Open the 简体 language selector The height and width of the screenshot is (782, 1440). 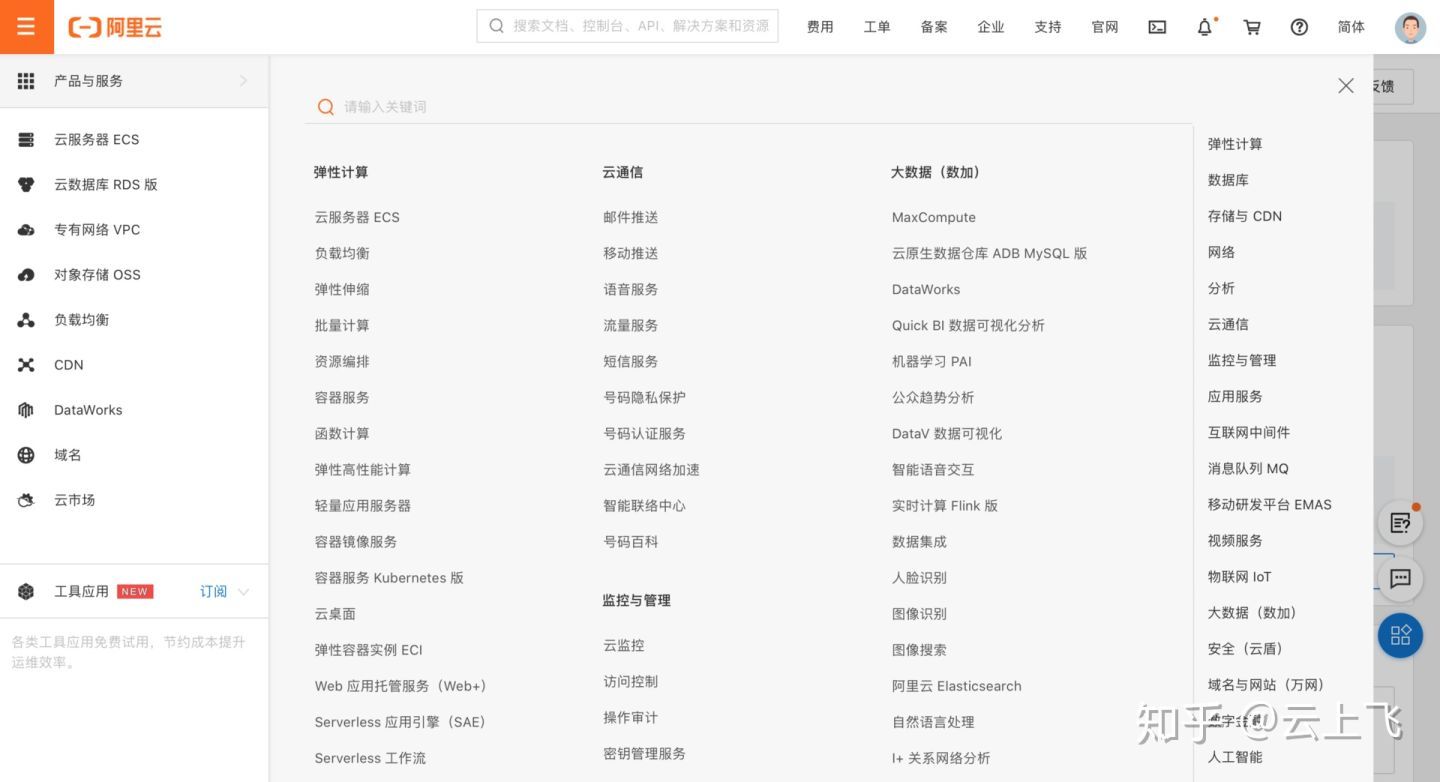tap(1351, 27)
